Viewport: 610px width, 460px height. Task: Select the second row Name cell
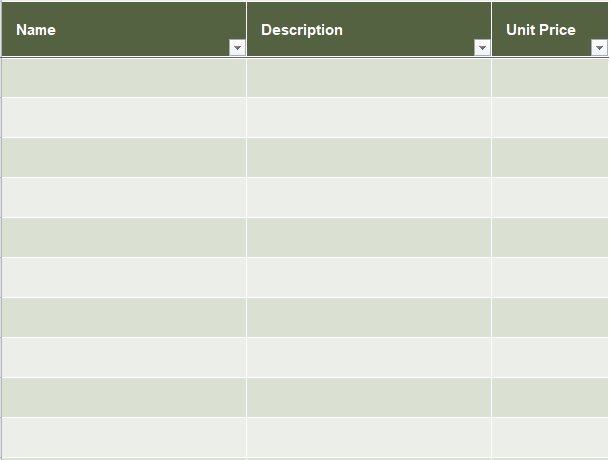click(124, 117)
